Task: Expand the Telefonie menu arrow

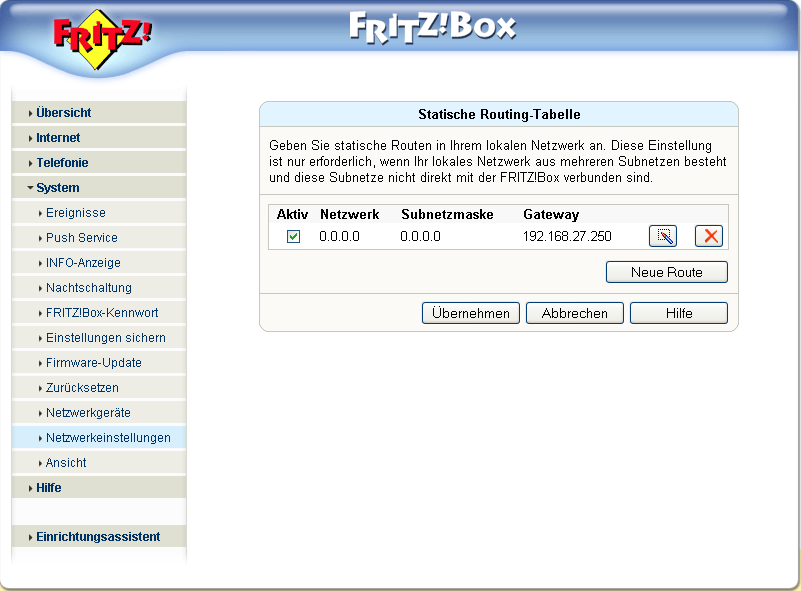Action: [31, 163]
